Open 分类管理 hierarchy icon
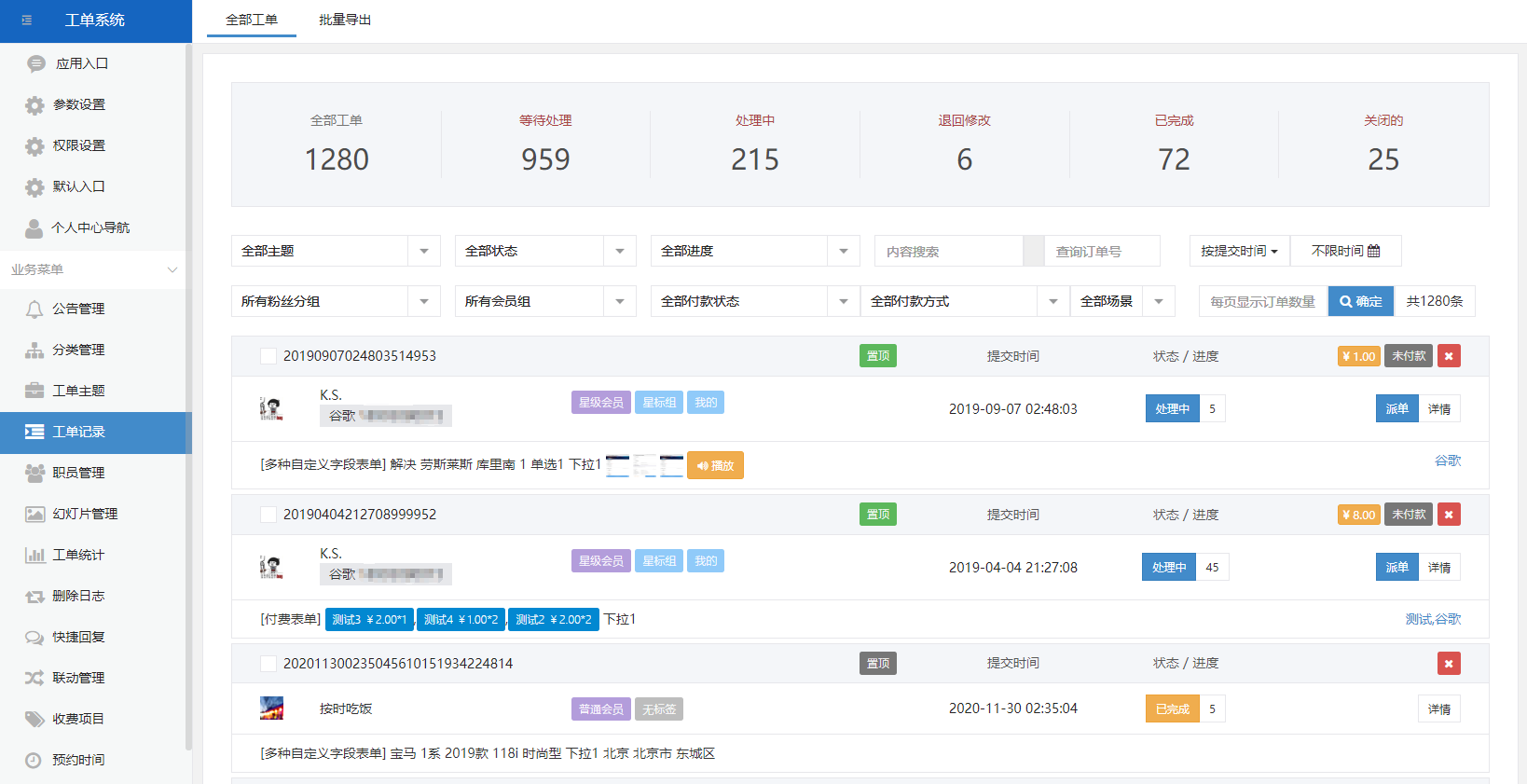 point(34,350)
